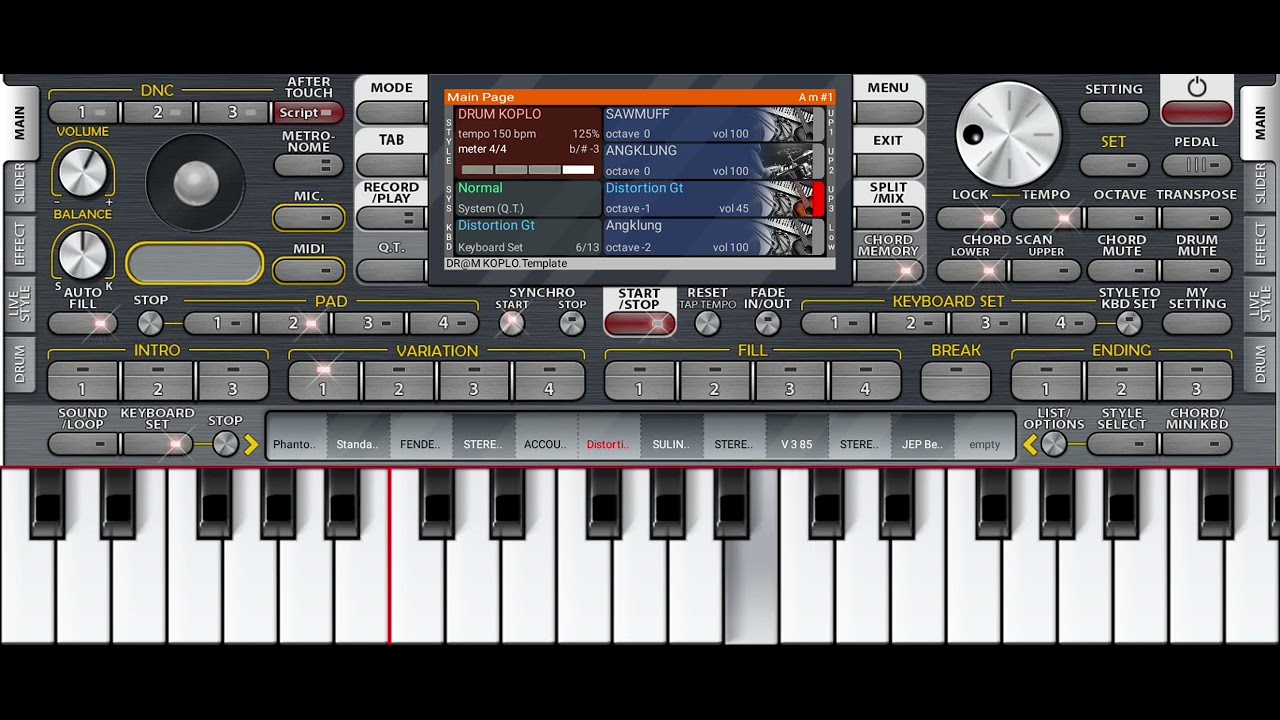Screen dimensions: 1280x720
Task: Open the left LIVE STYLE side tab
Action: tap(19, 304)
